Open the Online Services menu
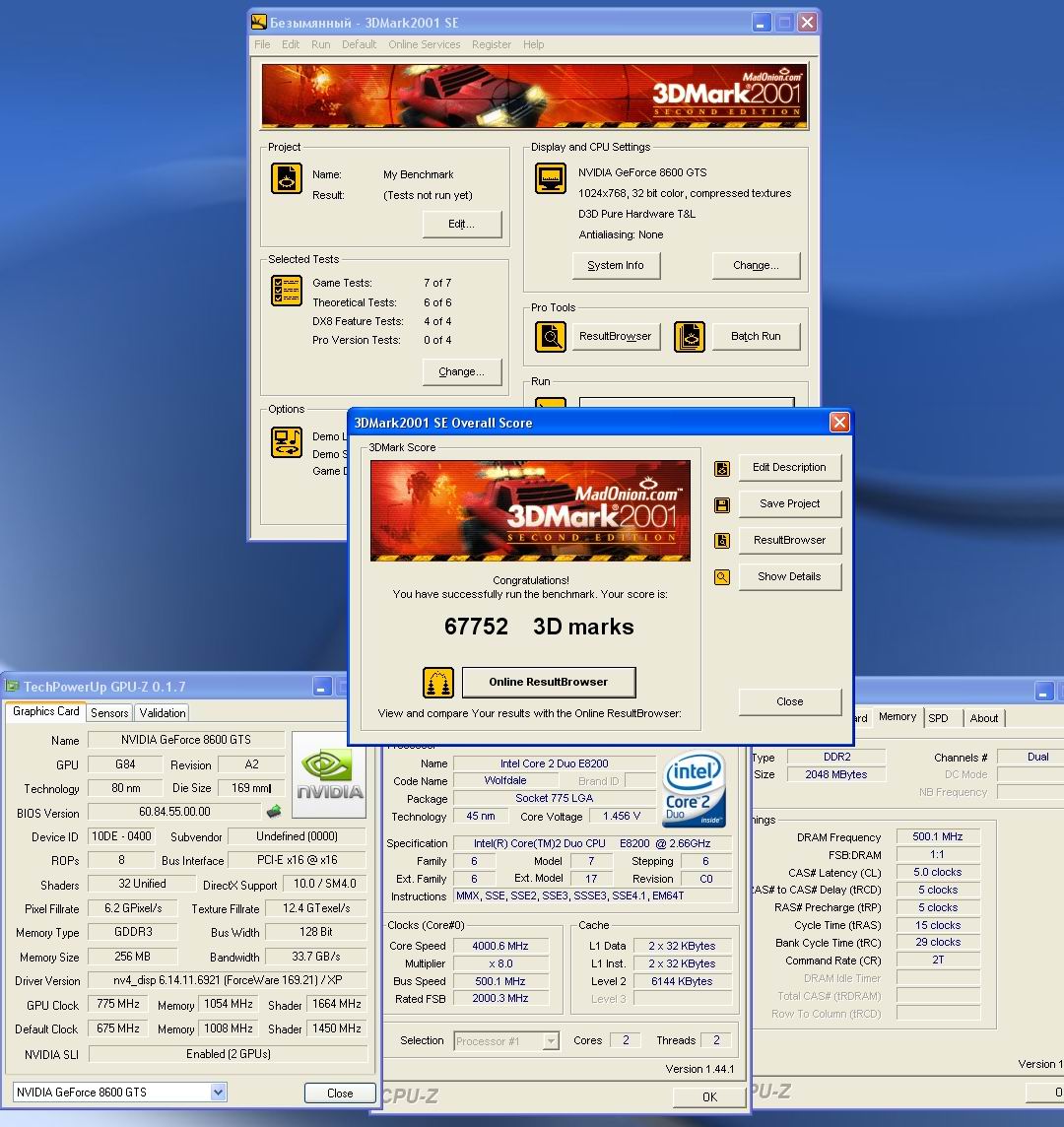 [425, 44]
